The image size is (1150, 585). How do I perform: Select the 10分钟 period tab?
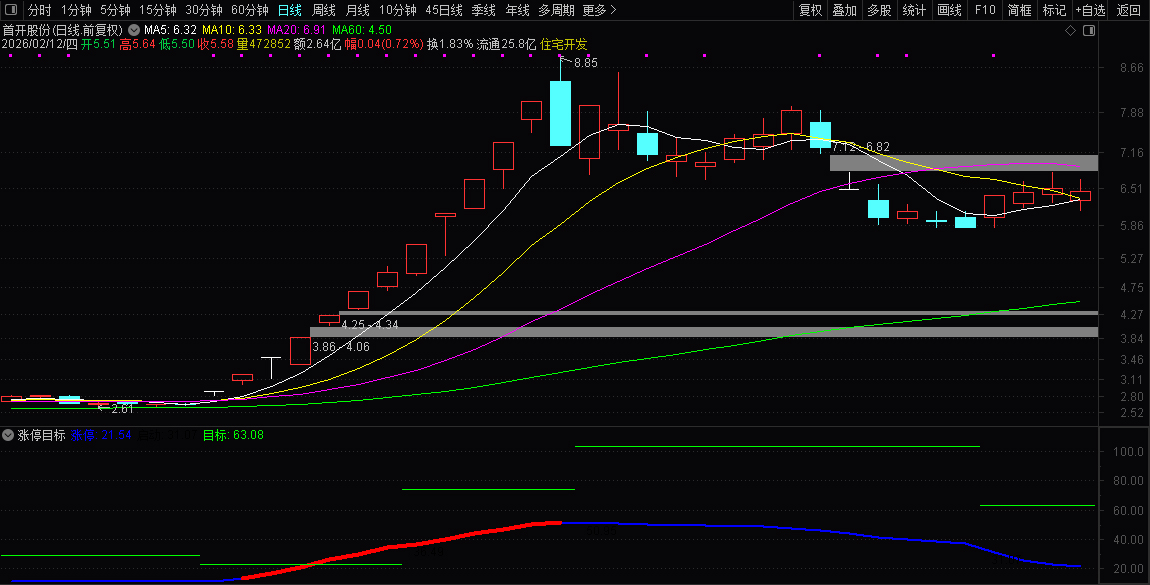[x=398, y=10]
